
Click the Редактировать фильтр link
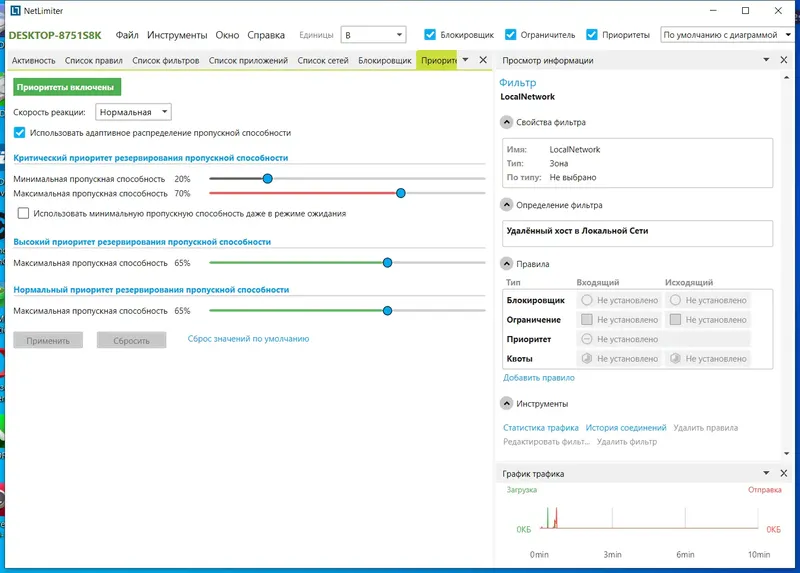pos(546,441)
